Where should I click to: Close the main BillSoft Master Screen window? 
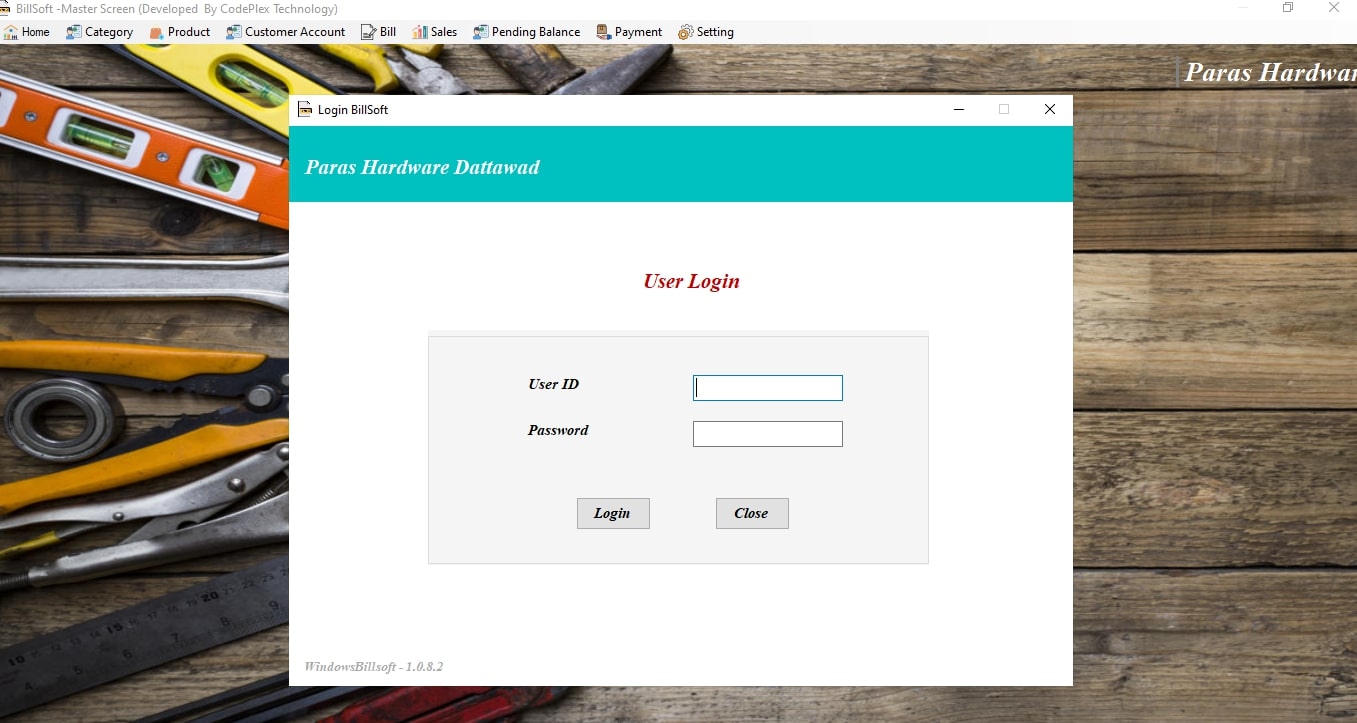[x=1334, y=8]
